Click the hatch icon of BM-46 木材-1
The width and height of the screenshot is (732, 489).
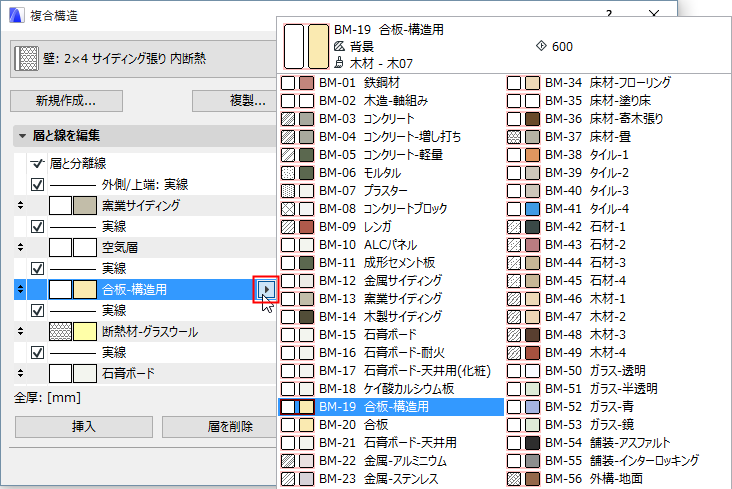(x=514, y=299)
